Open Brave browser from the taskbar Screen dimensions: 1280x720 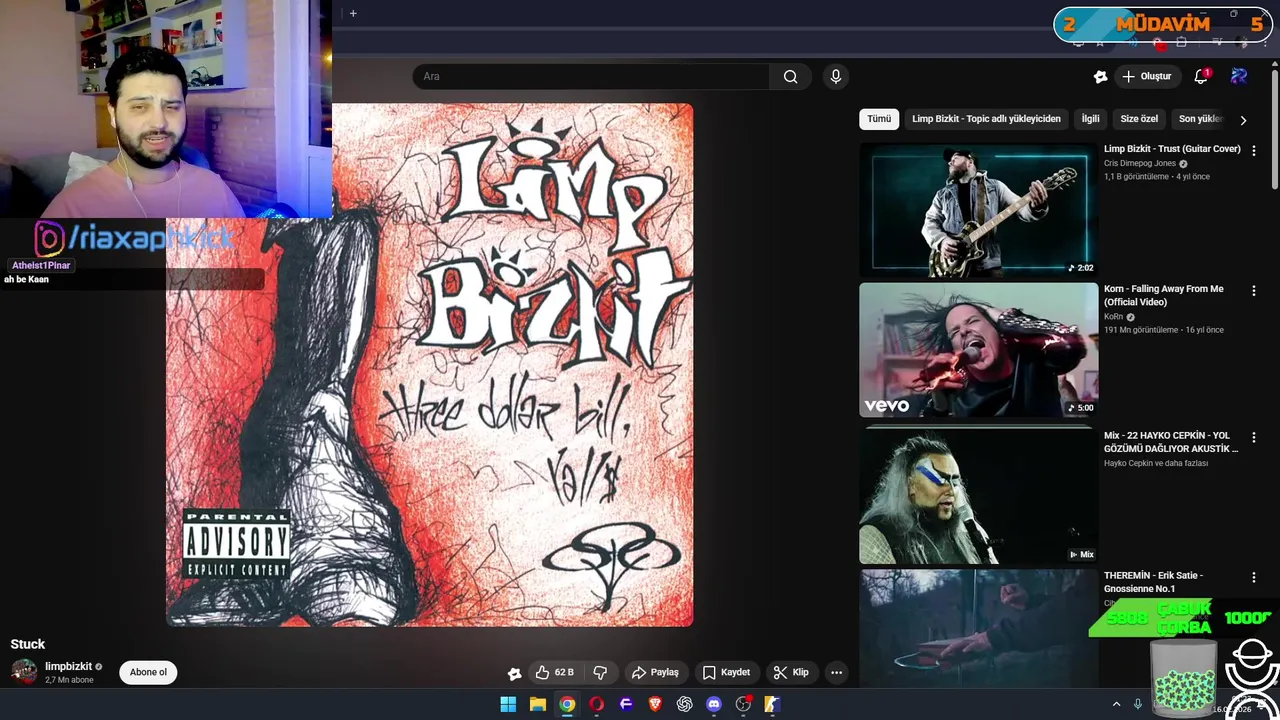pyautogui.click(x=655, y=704)
